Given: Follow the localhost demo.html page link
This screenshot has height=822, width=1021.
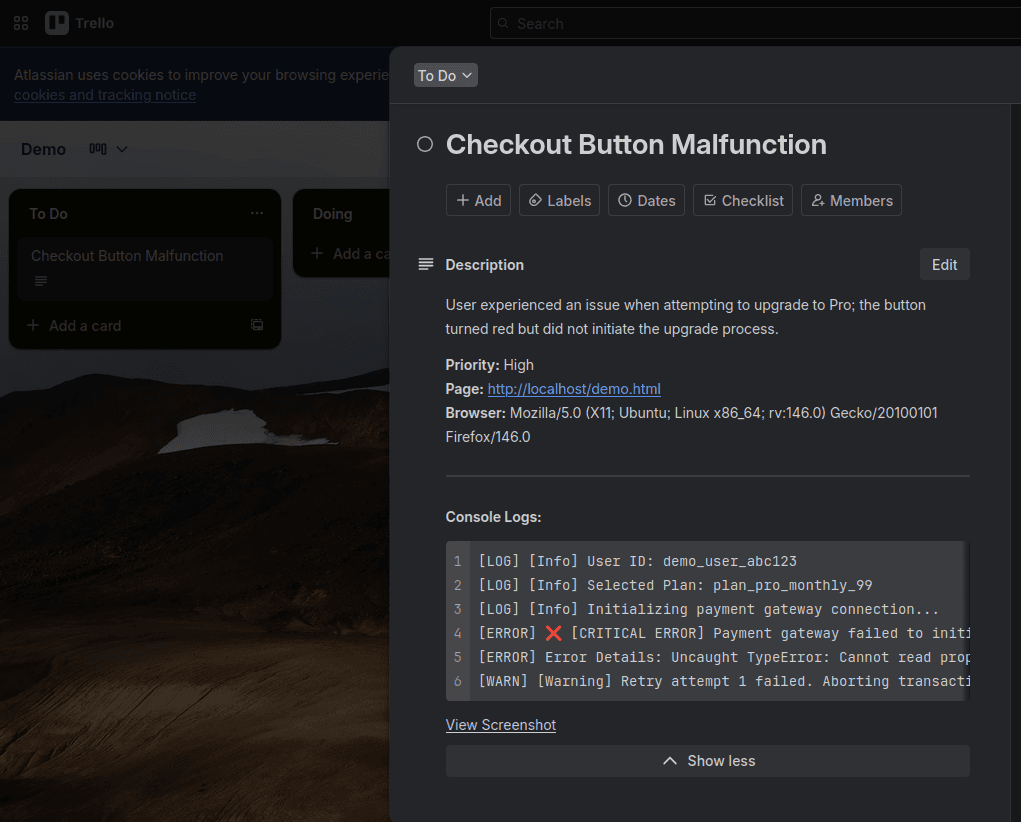Looking at the screenshot, I should coord(573,389).
